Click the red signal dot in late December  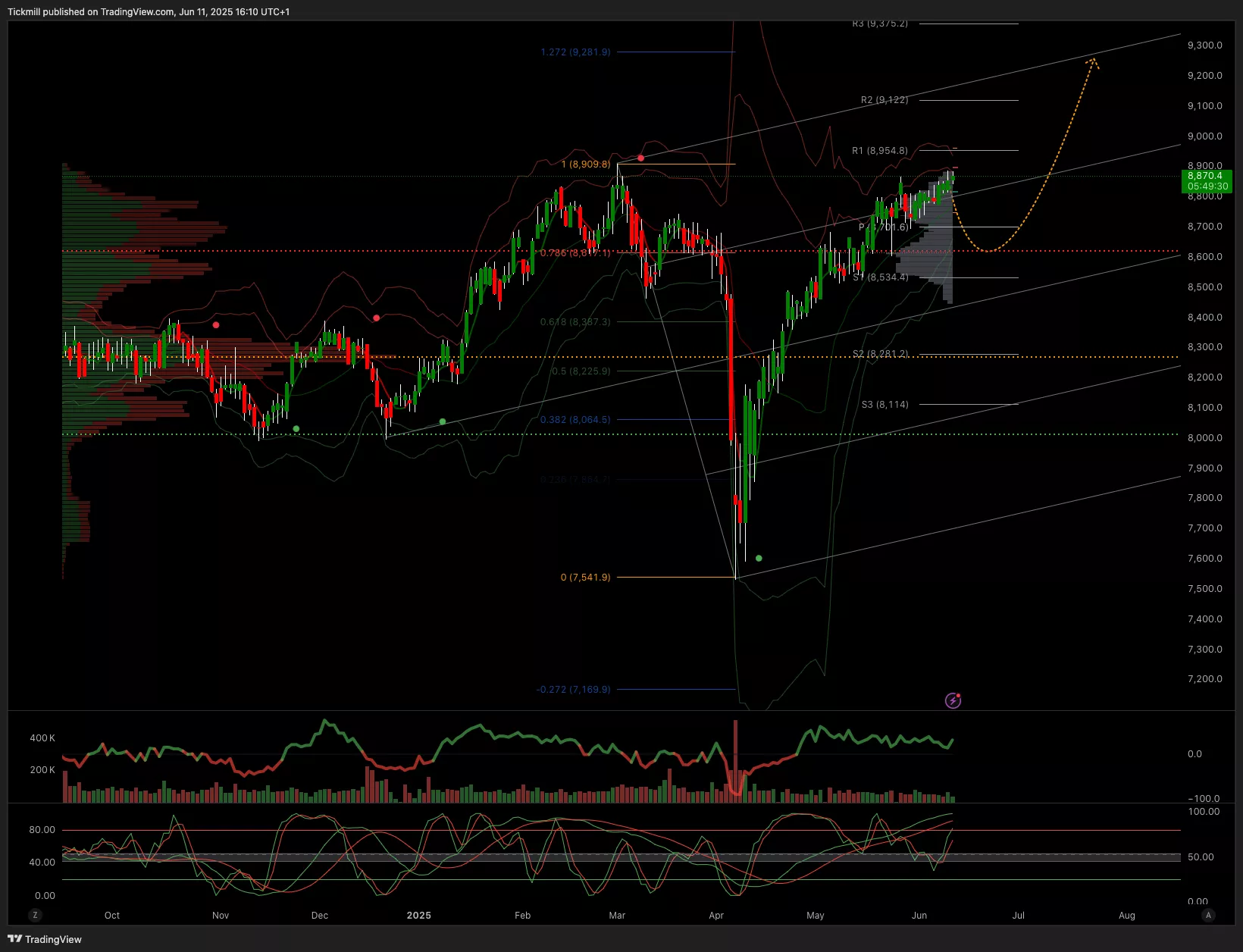(x=377, y=318)
